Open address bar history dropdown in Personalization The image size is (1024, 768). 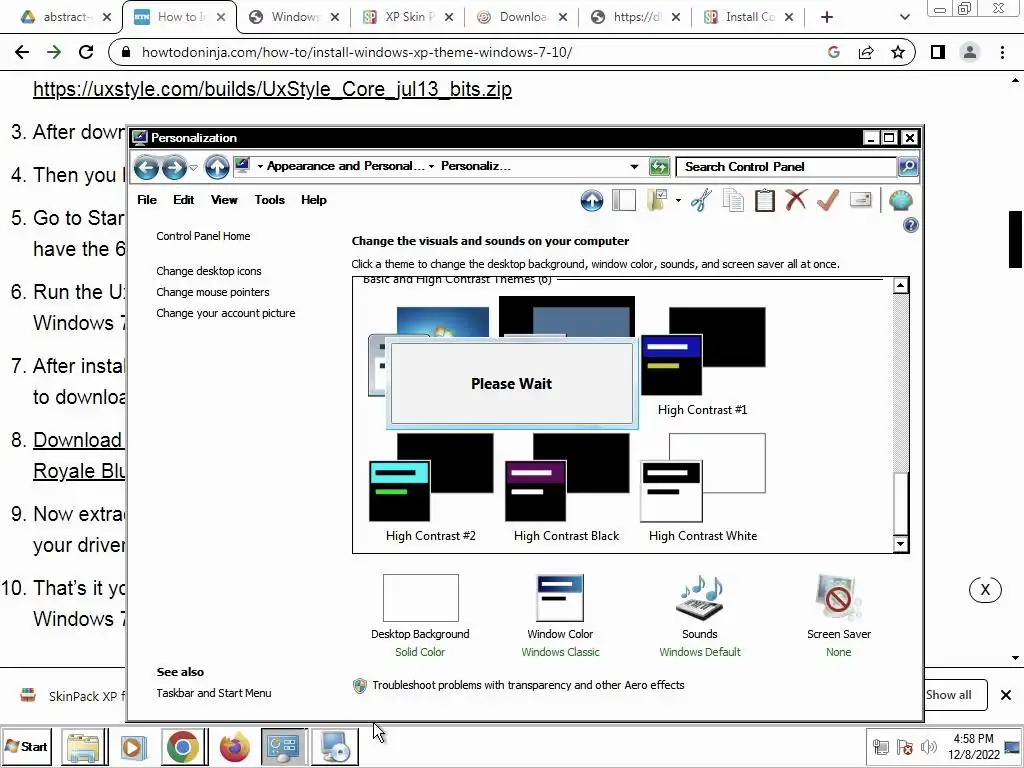(x=633, y=167)
